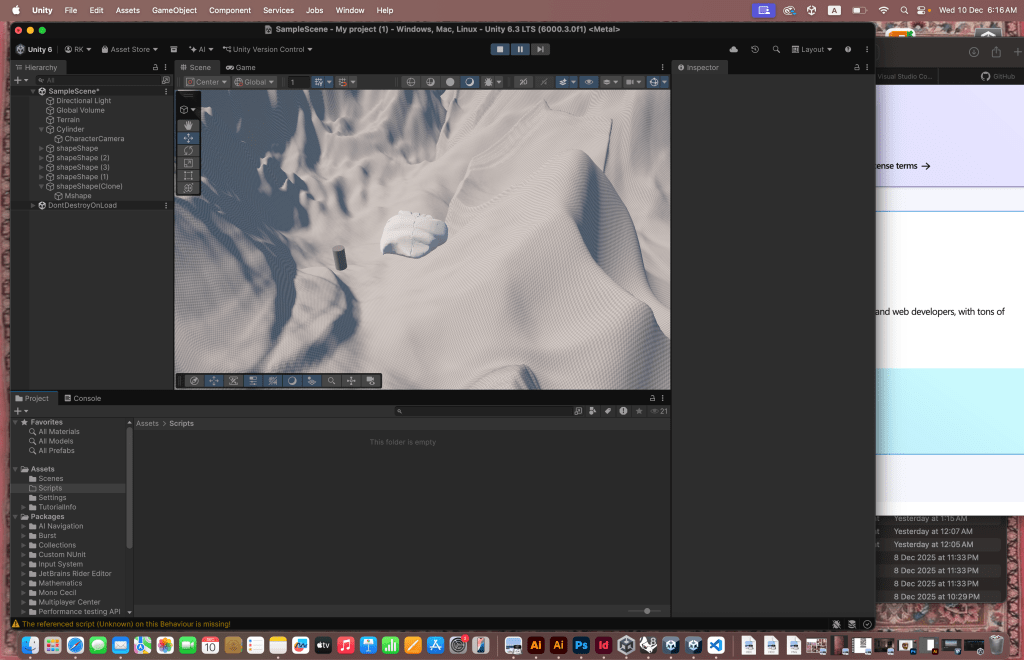The width and height of the screenshot is (1024, 660).
Task: Open the Center pivot mode dropdown
Action: pos(207,82)
